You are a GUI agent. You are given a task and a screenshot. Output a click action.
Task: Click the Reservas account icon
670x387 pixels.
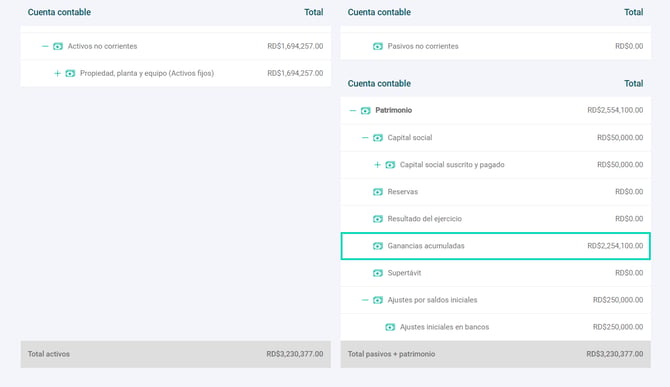click(378, 192)
